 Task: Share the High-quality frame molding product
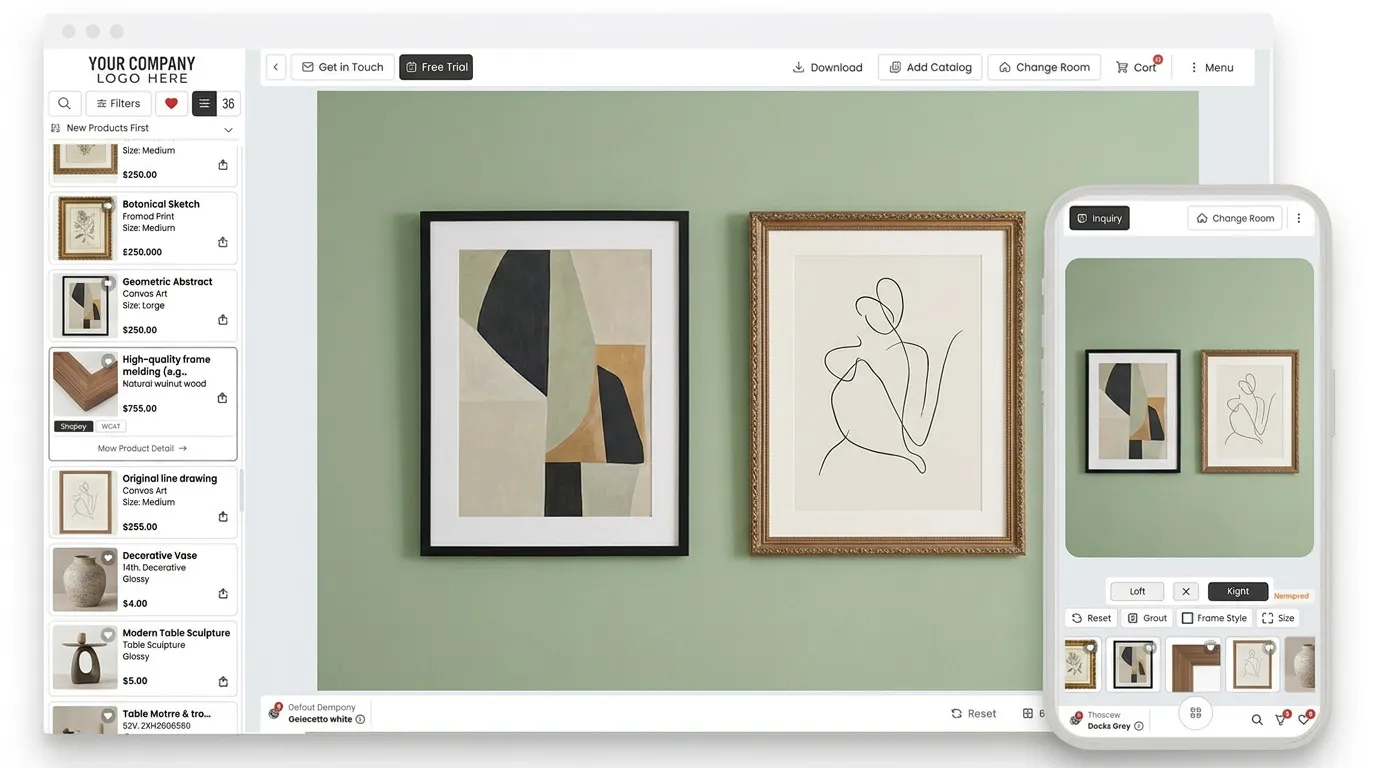tap(222, 398)
